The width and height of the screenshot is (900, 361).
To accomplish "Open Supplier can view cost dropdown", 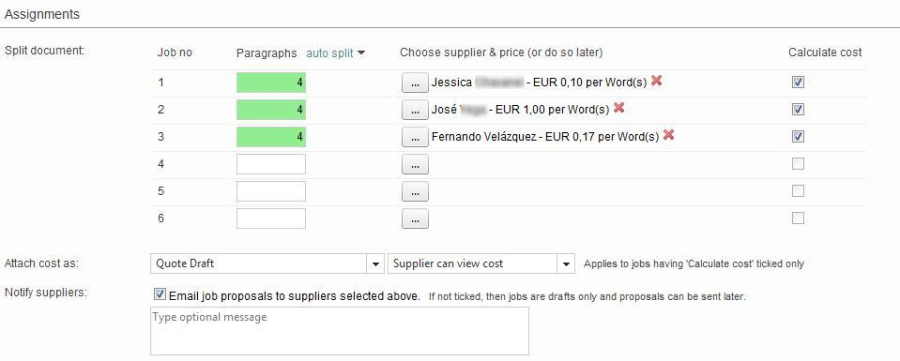I will click(481, 264).
